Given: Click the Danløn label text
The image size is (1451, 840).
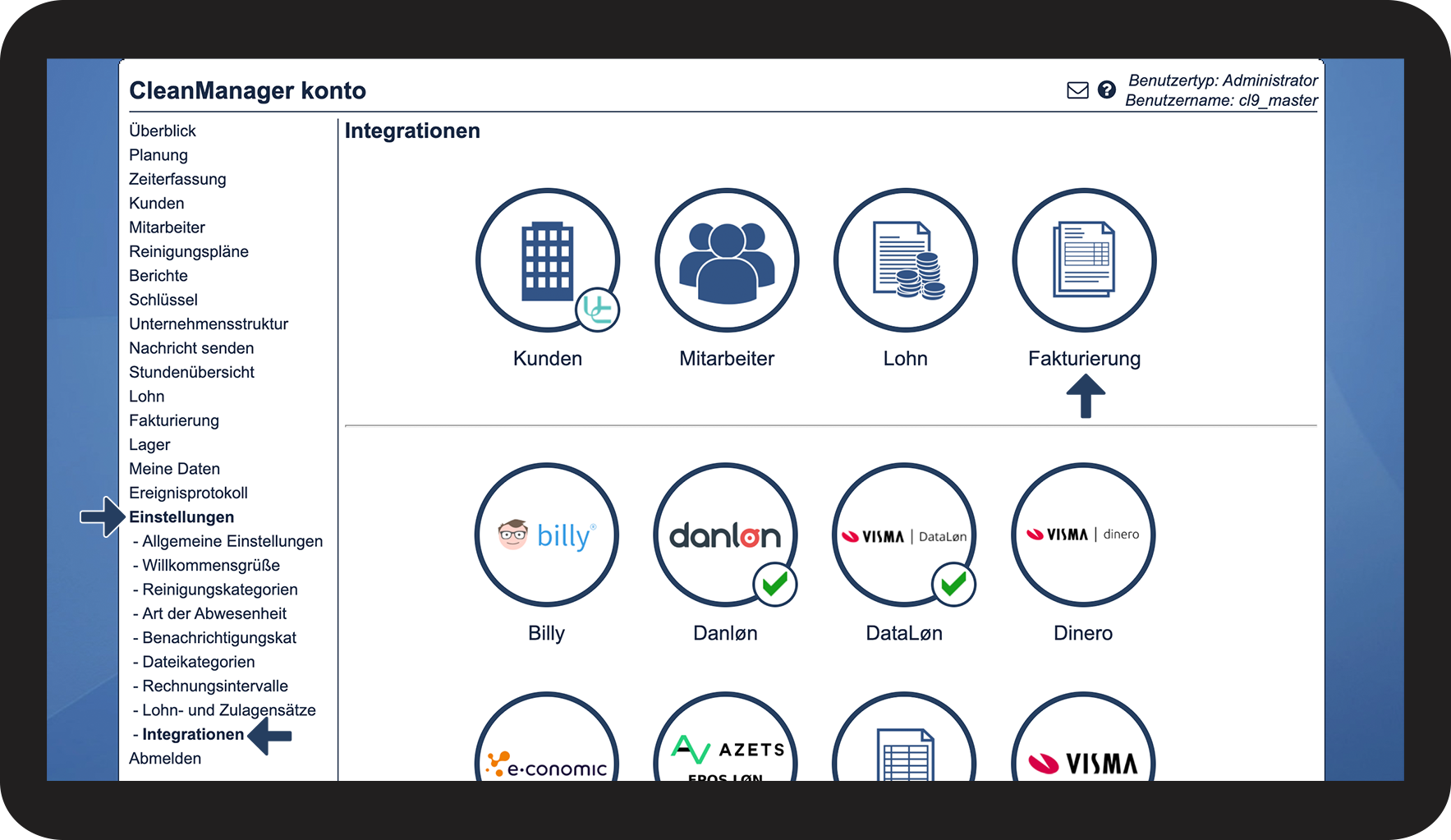Looking at the screenshot, I should coord(726,633).
